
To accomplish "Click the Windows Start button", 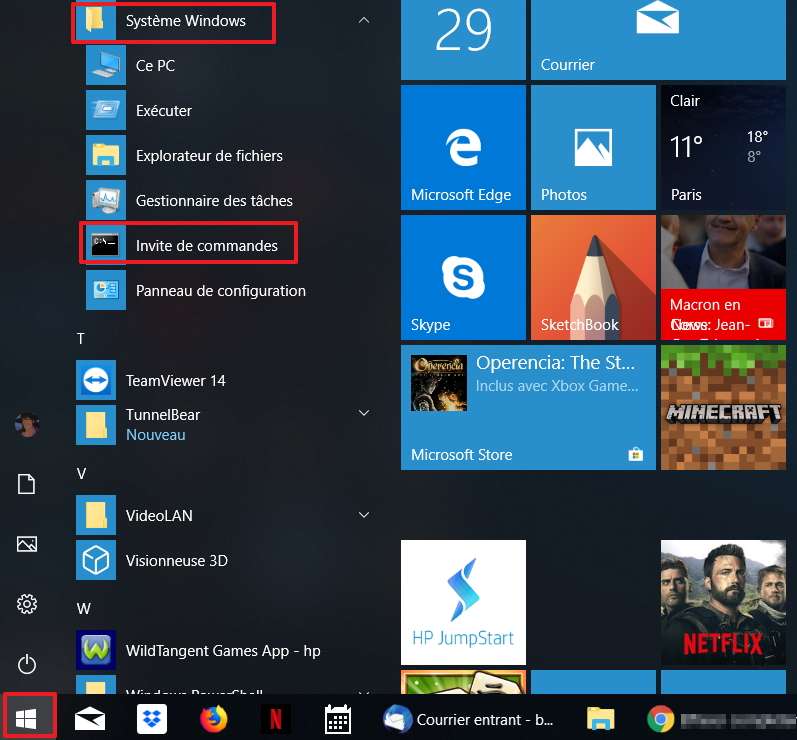I will 27,717.
